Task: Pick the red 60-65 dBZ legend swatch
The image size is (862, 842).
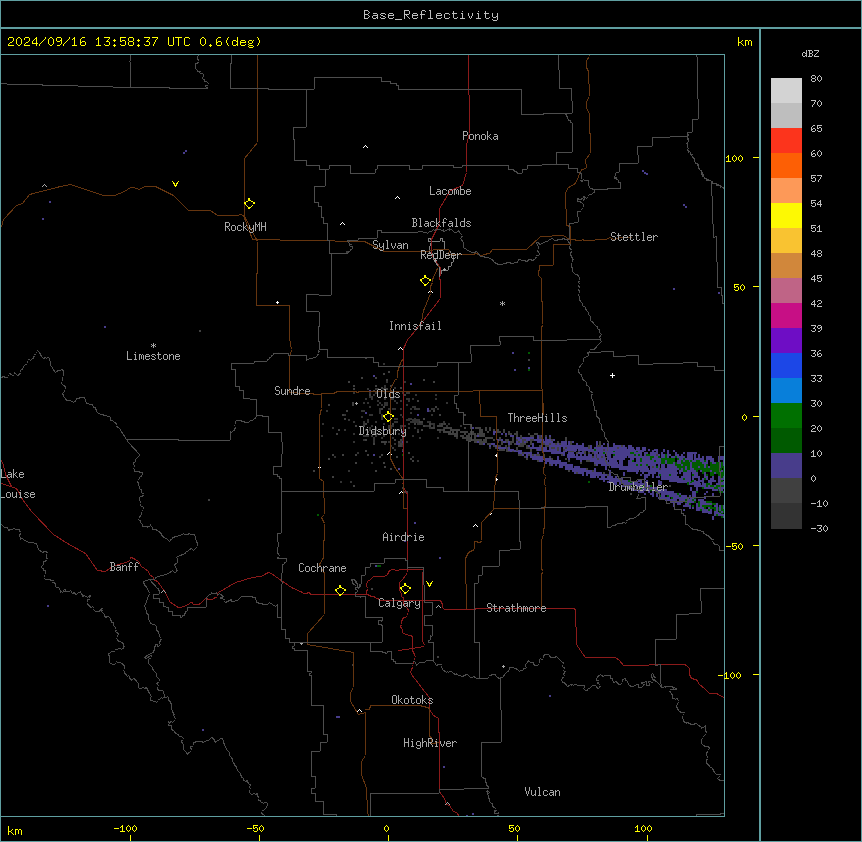Action: click(x=786, y=140)
